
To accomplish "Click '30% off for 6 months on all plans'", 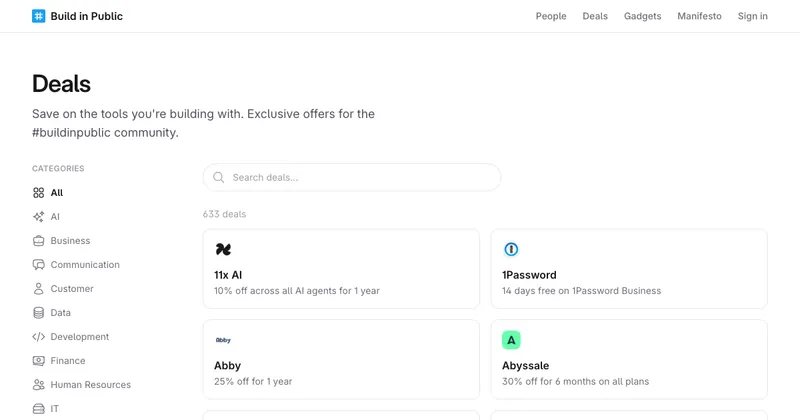I will coord(576,382).
